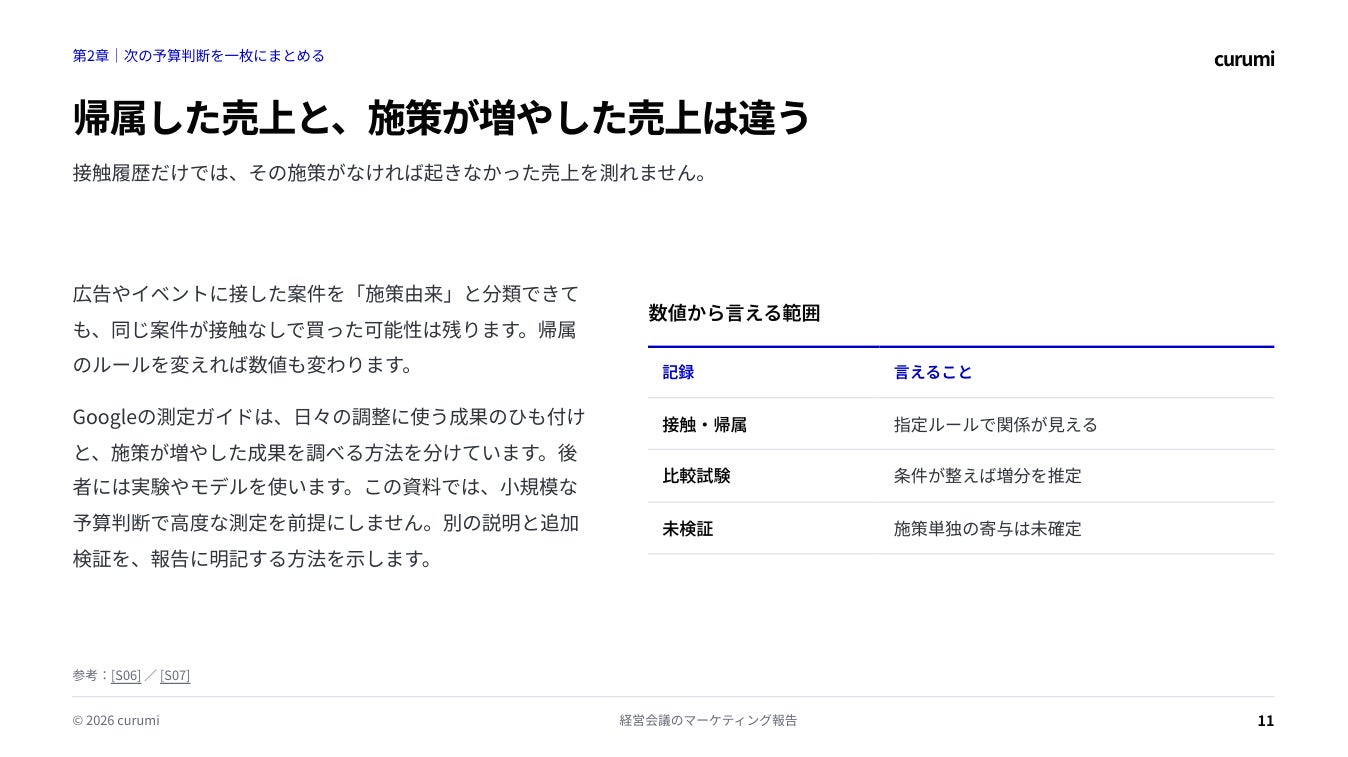Click the paragraph starting 広告やイベントに接した案件
This screenshot has width=1348, height=757.
tap(327, 329)
